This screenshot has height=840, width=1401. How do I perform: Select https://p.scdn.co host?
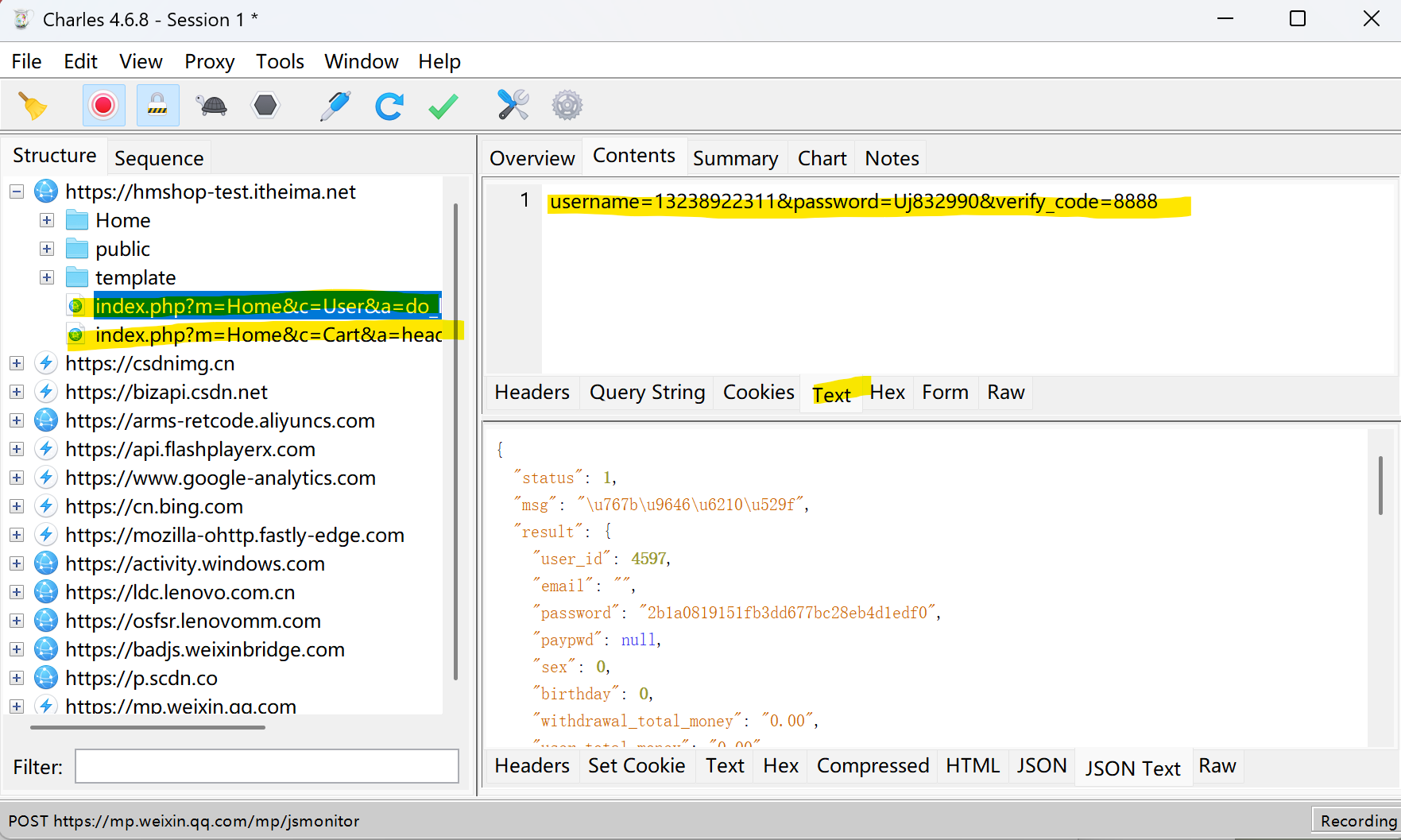pyautogui.click(x=141, y=678)
